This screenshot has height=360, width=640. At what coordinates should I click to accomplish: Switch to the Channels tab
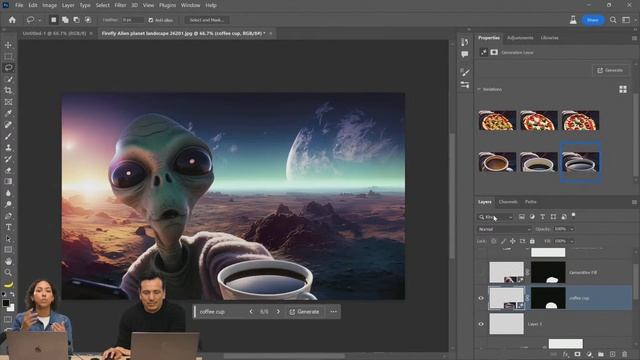[508, 202]
